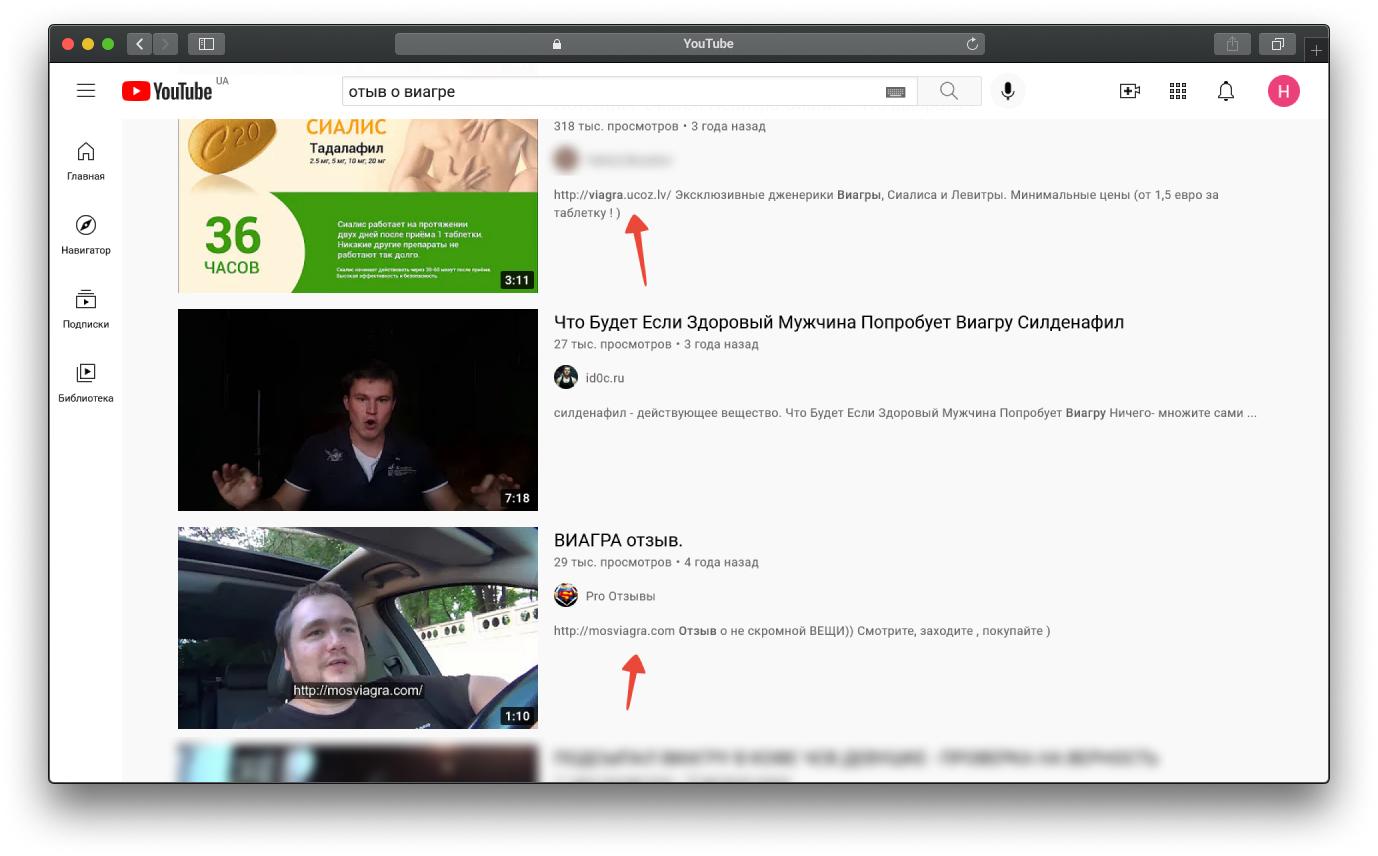Go back with Safari's back arrow

(x=140, y=44)
